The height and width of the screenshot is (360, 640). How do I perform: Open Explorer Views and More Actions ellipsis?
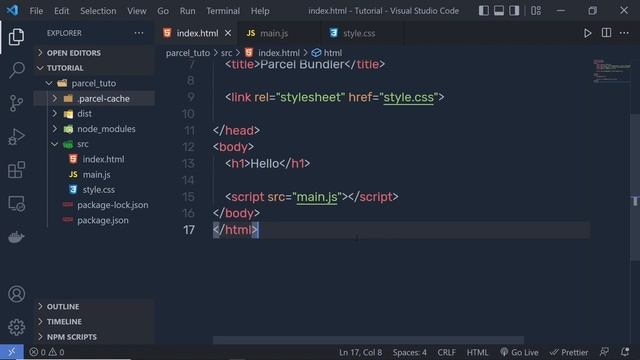coord(139,33)
